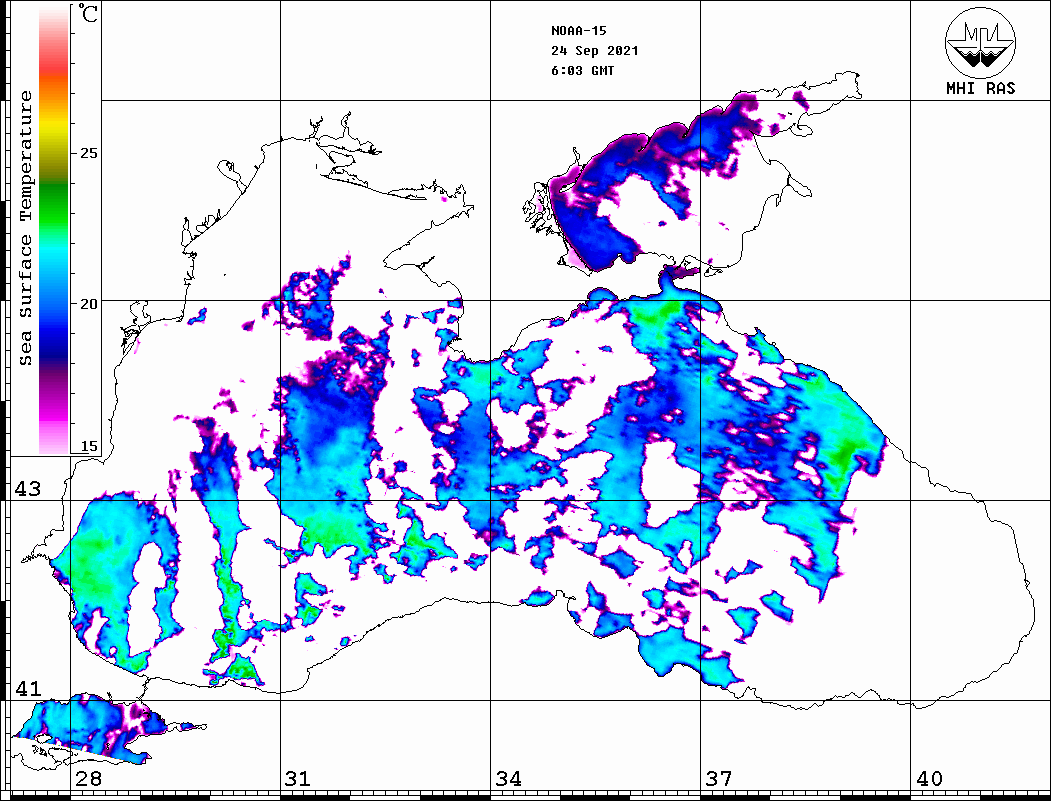Click the "MHI RAS" label text
This screenshot has height=801, width=1051.
[x=981, y=88]
